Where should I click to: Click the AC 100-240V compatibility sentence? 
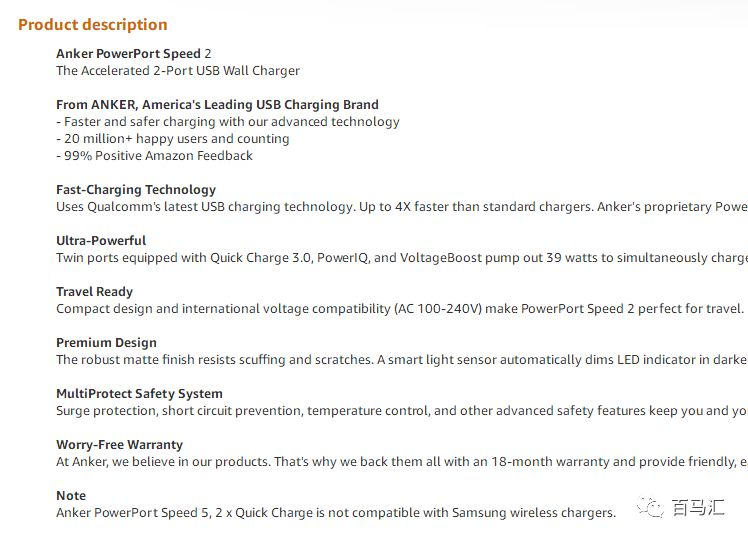(x=400, y=309)
